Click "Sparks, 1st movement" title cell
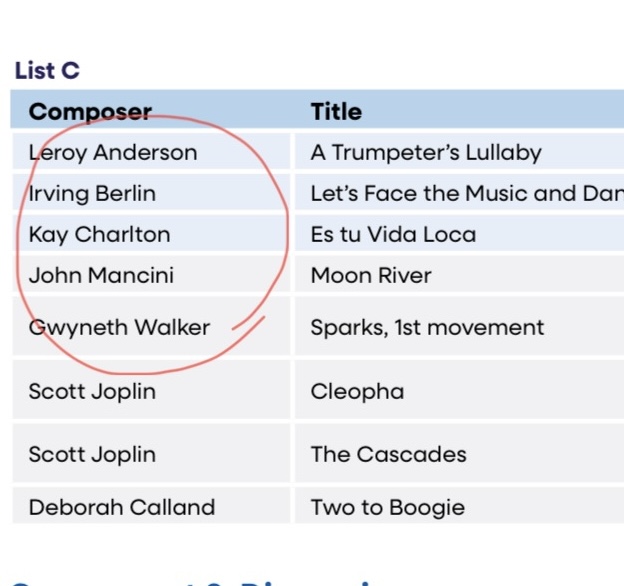Viewport: 624px width, 586px height. pos(427,327)
